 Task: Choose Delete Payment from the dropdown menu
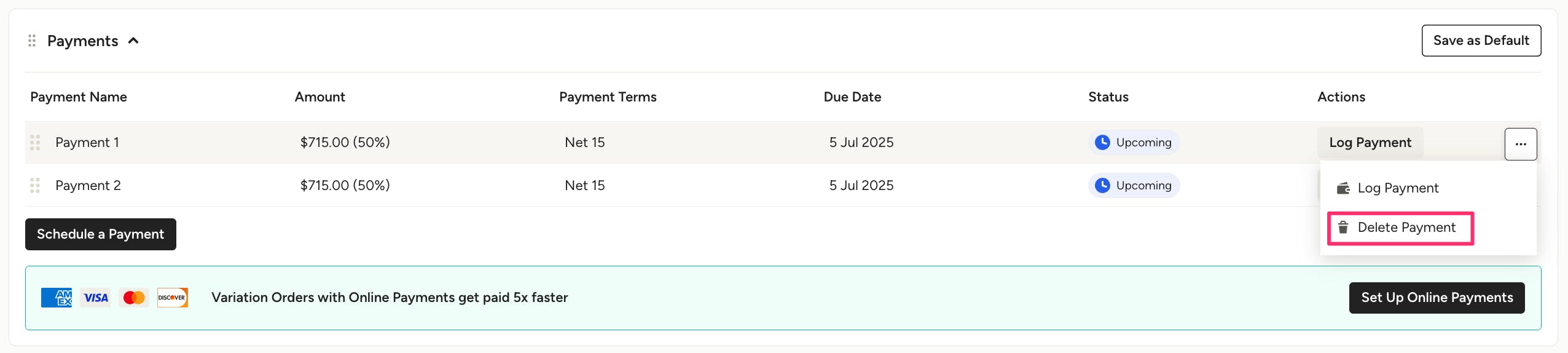pos(1406,228)
